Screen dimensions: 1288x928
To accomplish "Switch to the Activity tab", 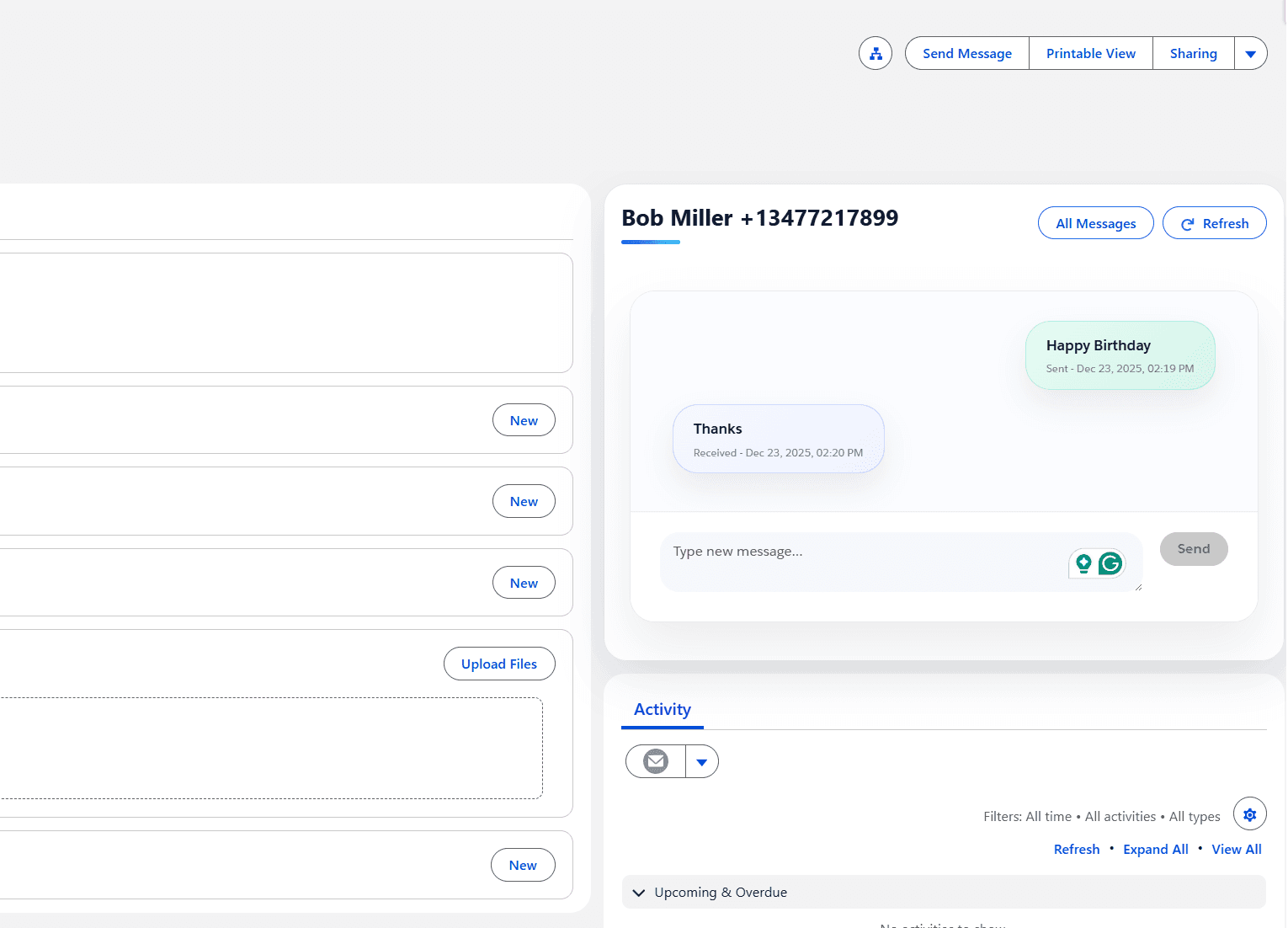I will [662, 709].
